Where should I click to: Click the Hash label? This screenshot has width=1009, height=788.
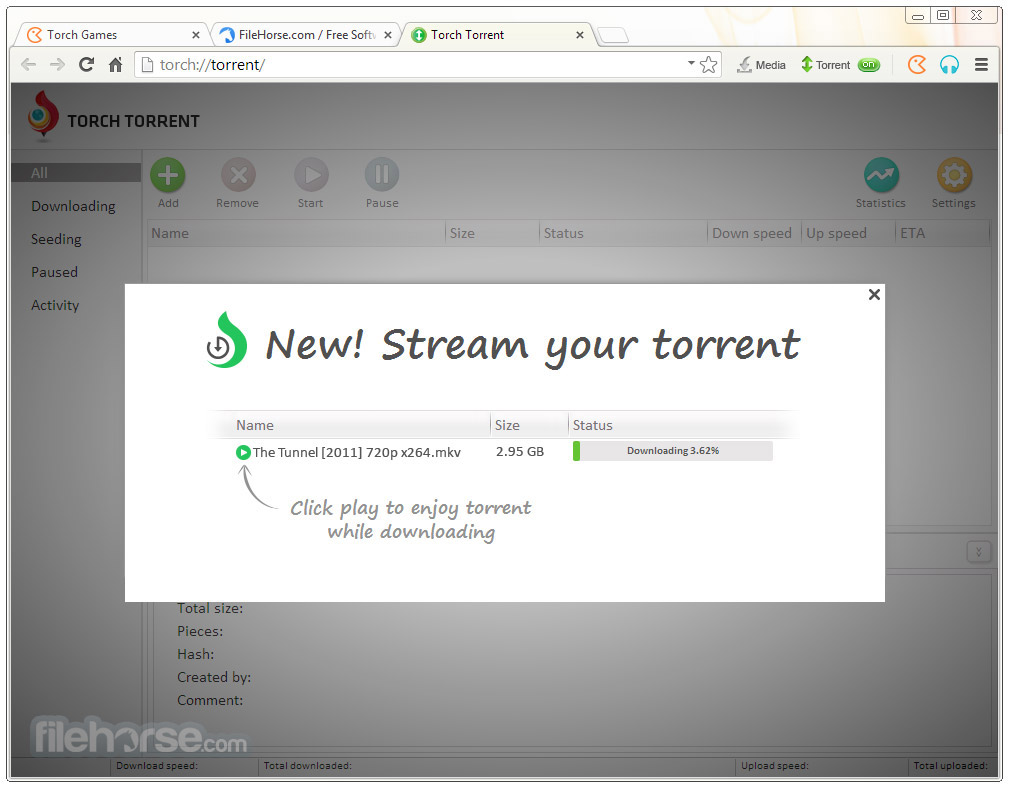(196, 654)
